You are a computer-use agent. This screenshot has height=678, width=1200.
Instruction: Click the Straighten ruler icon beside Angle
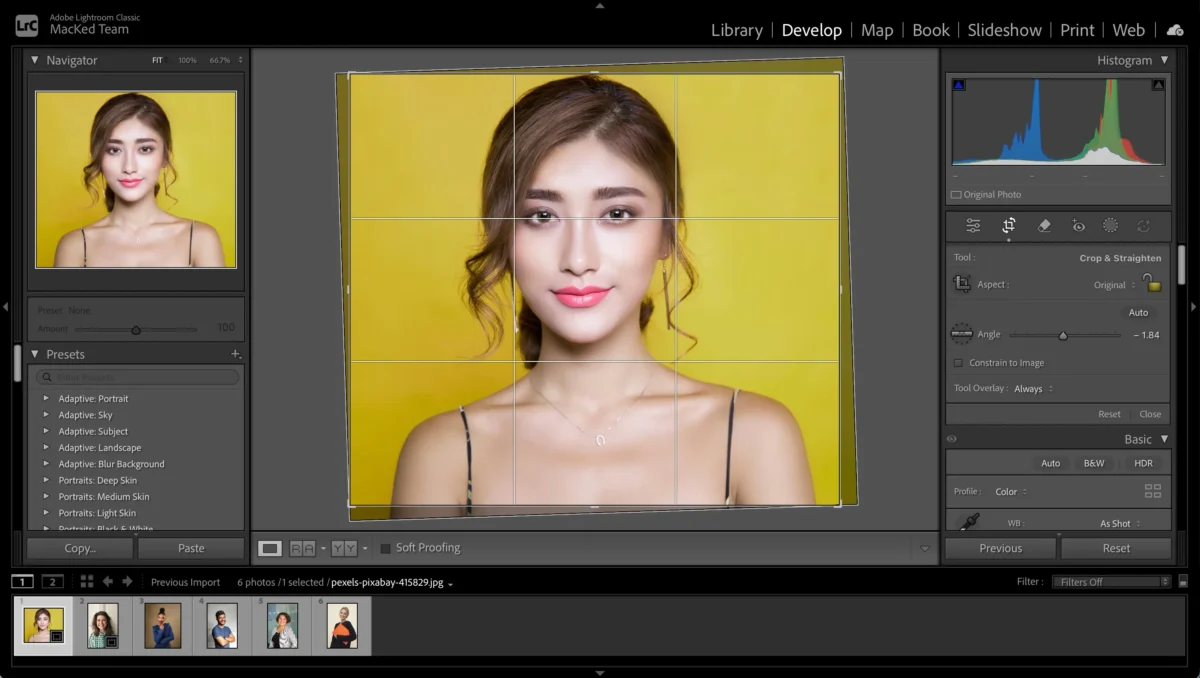click(x=961, y=333)
